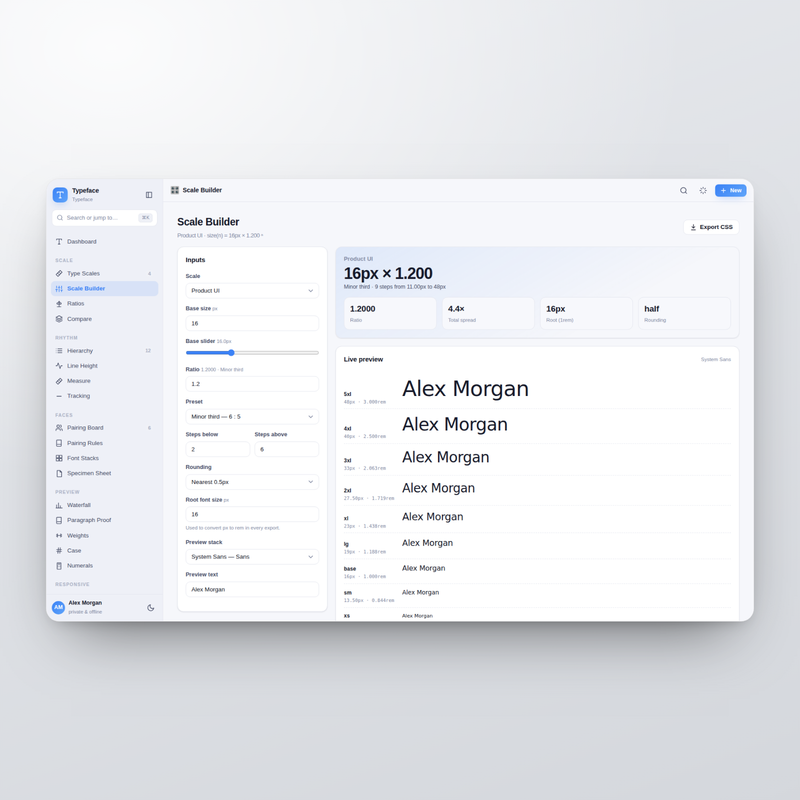Click the Type Scales ruler icon
This screenshot has height=800, width=800.
click(x=59, y=273)
